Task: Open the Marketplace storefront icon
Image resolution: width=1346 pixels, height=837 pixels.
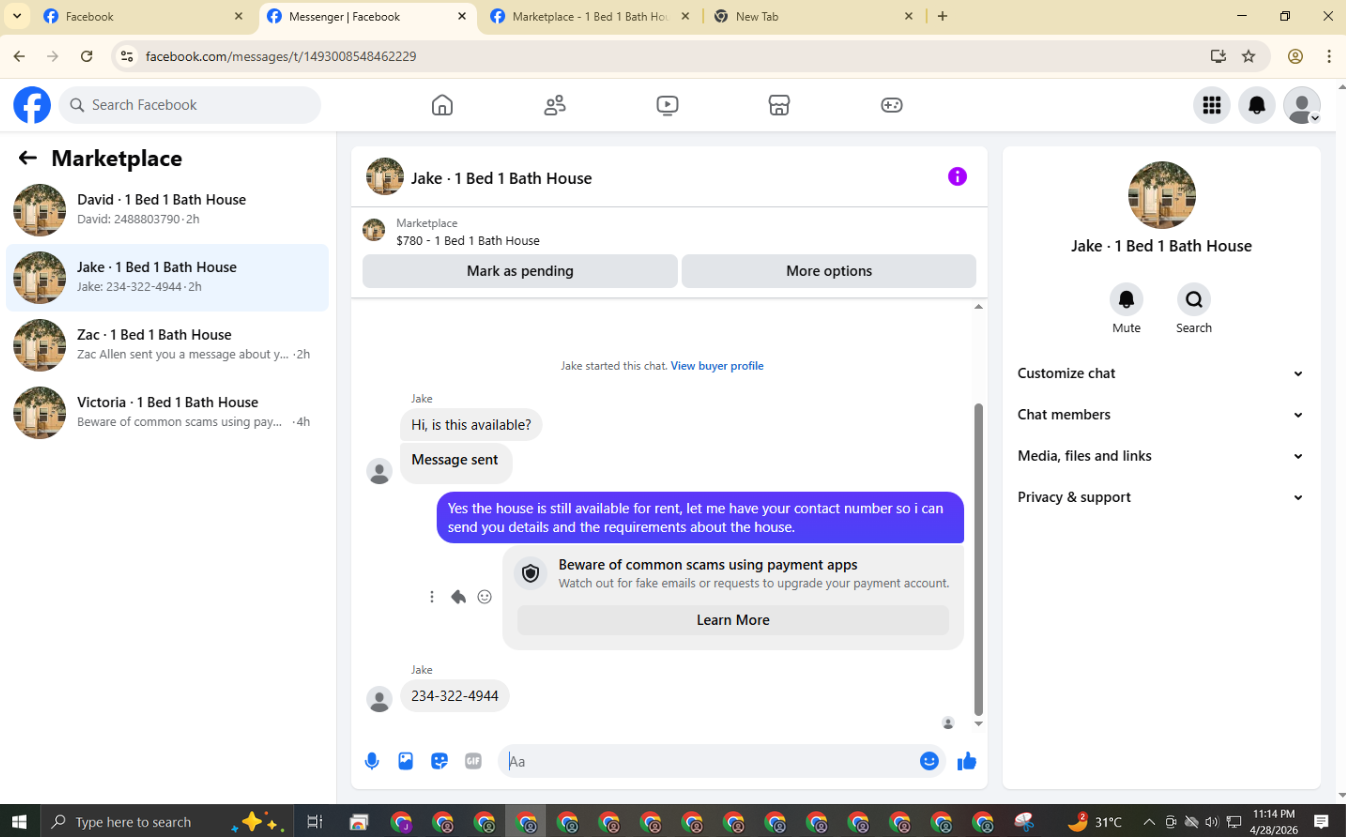Action: (x=779, y=105)
